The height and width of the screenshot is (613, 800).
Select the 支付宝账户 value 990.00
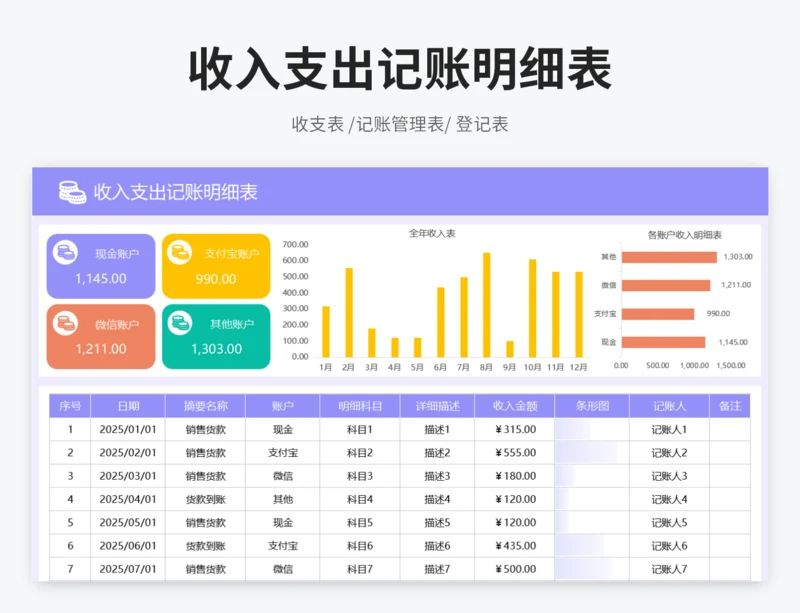click(216, 279)
